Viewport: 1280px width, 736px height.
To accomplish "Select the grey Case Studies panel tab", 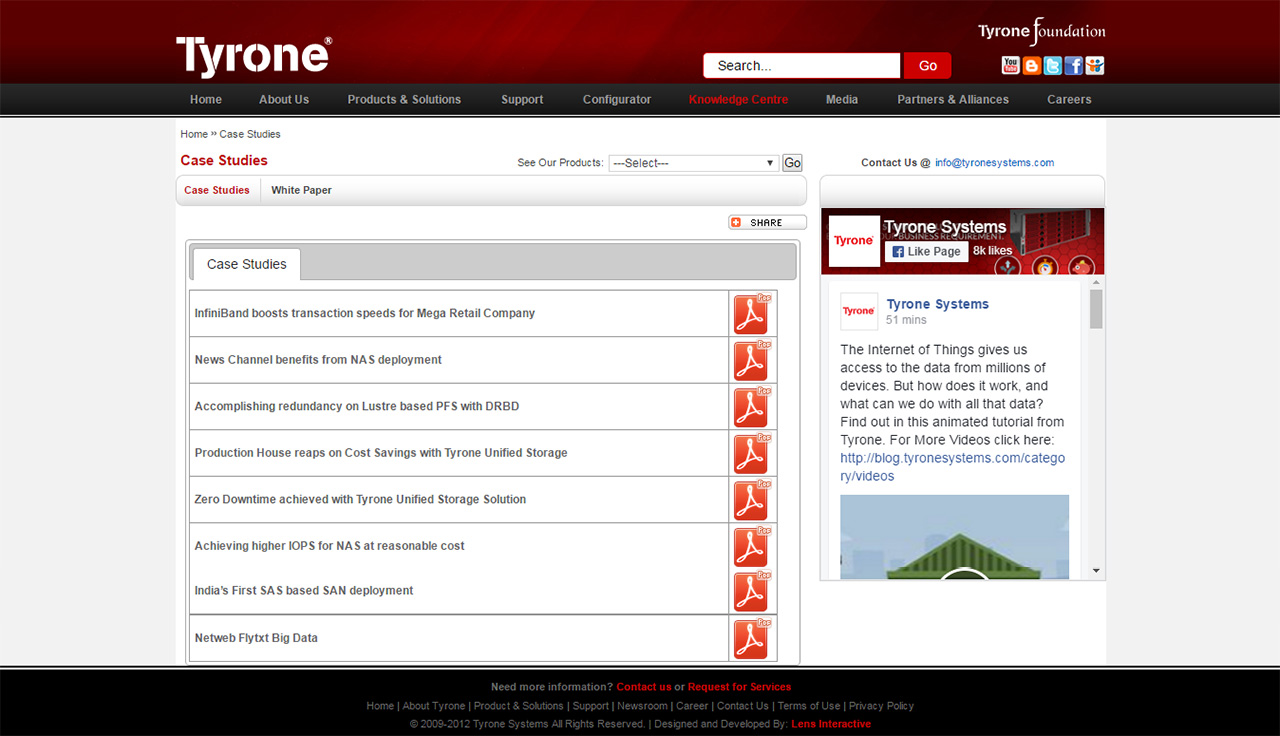I will [x=247, y=264].
